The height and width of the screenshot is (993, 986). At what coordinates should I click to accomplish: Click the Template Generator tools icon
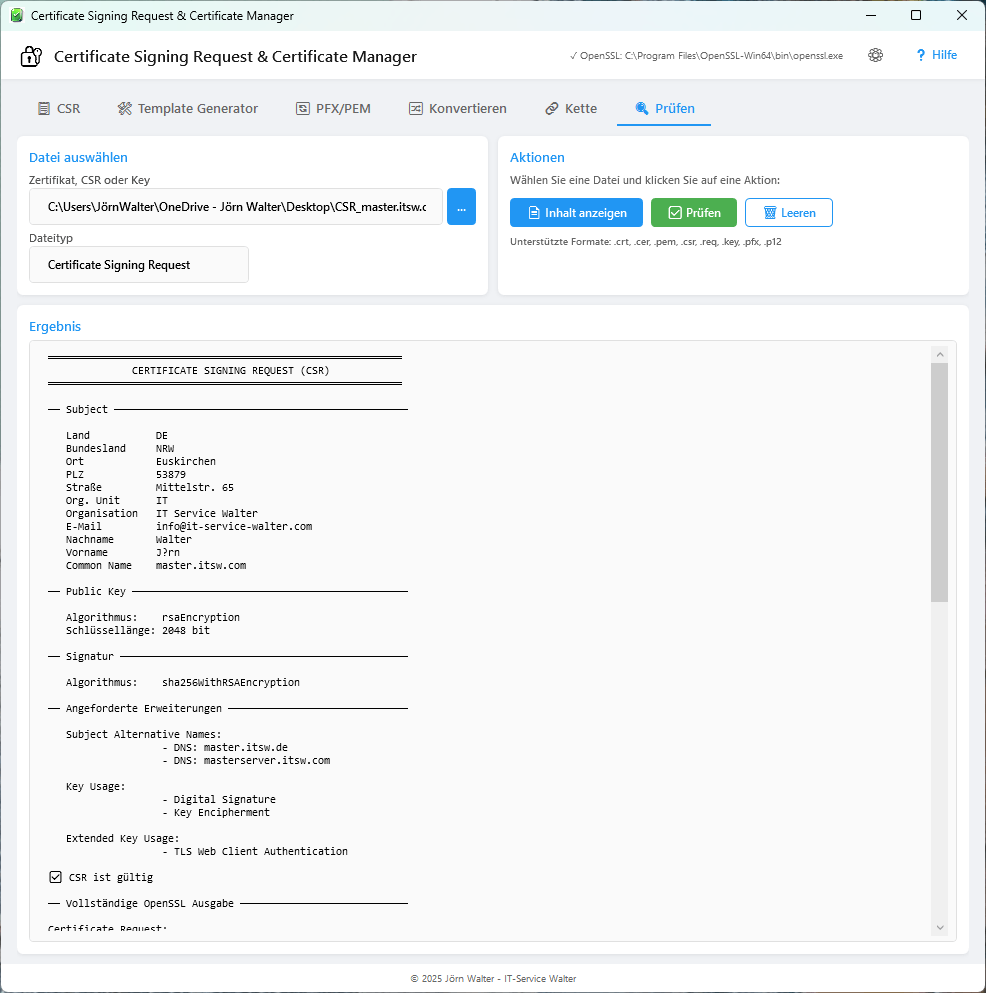click(x=125, y=109)
